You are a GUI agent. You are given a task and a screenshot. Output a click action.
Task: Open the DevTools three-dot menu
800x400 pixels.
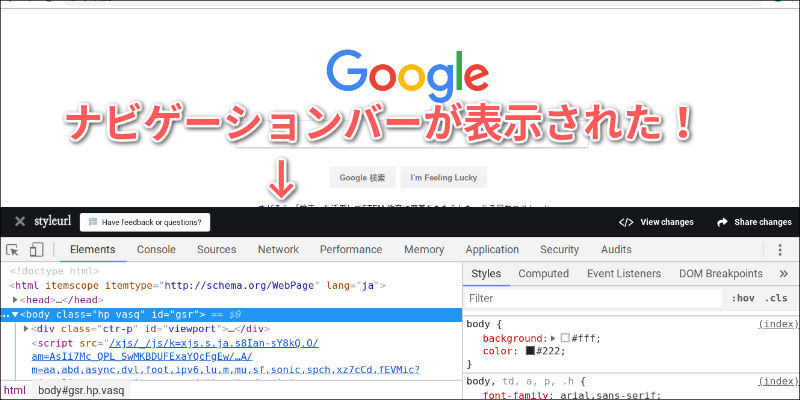point(780,250)
